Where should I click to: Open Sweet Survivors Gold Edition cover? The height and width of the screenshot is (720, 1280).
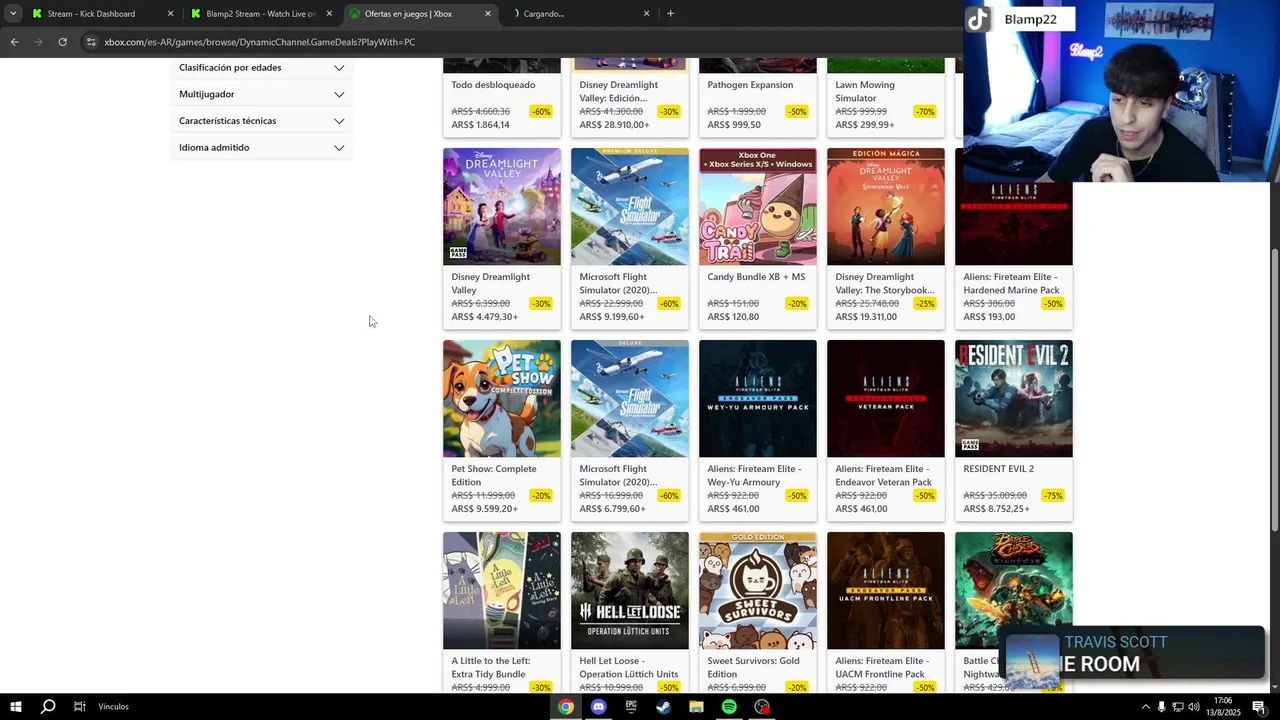click(758, 591)
